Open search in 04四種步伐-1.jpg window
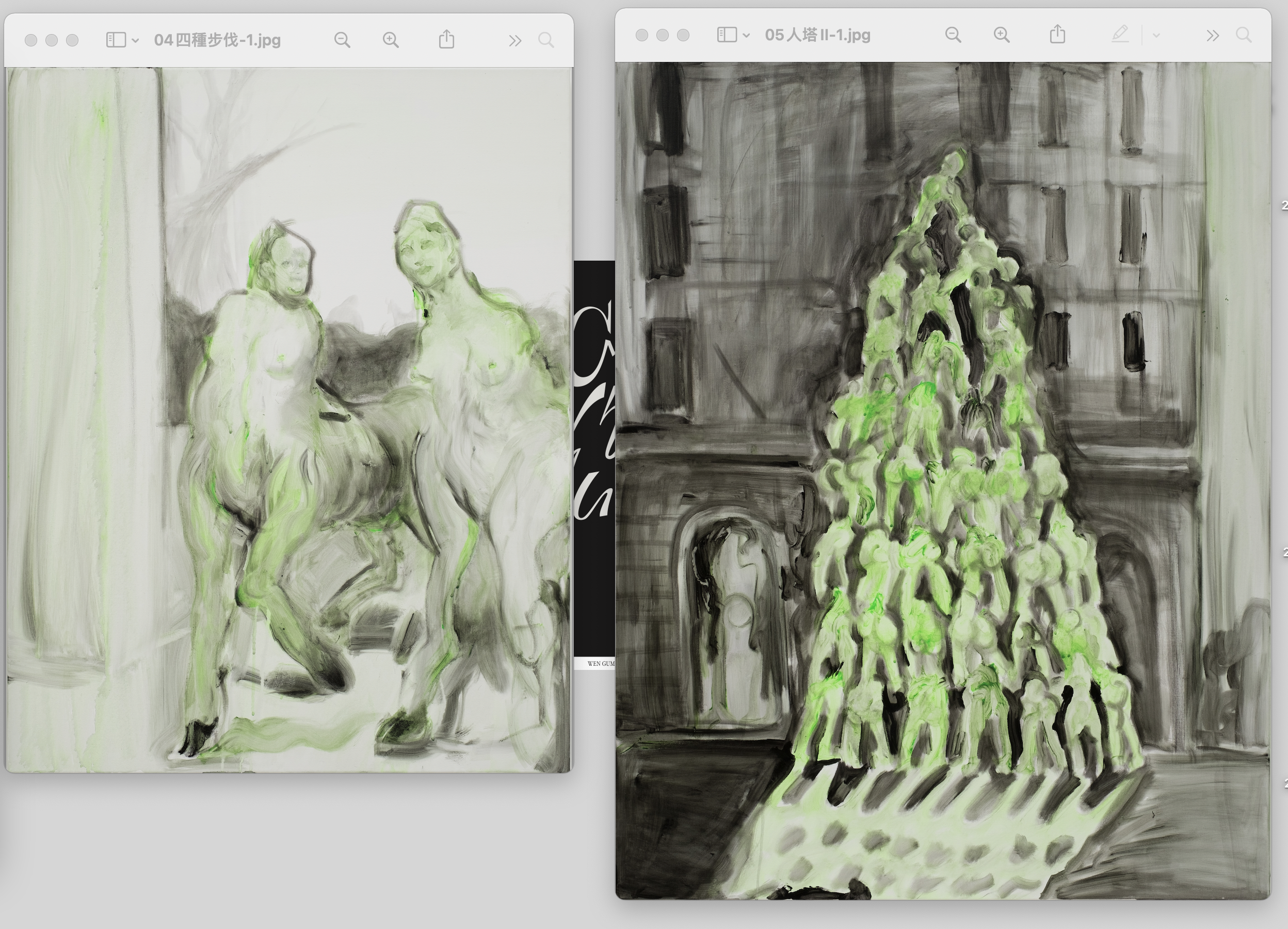Viewport: 1288px width, 929px height. (x=546, y=40)
